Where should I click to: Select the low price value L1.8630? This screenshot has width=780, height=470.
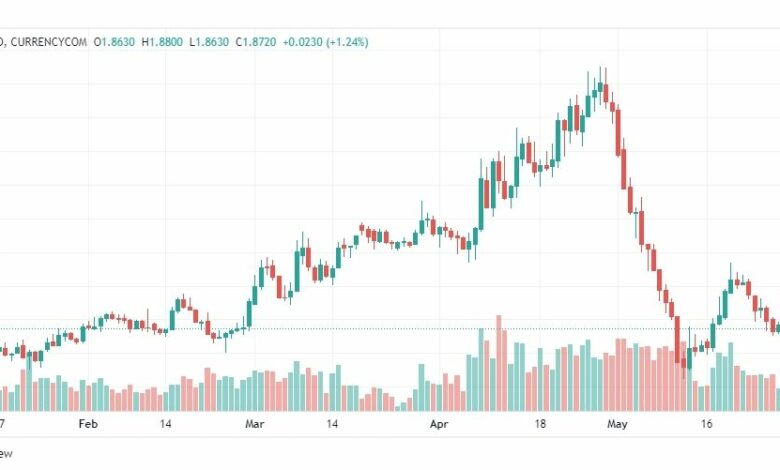coord(209,42)
